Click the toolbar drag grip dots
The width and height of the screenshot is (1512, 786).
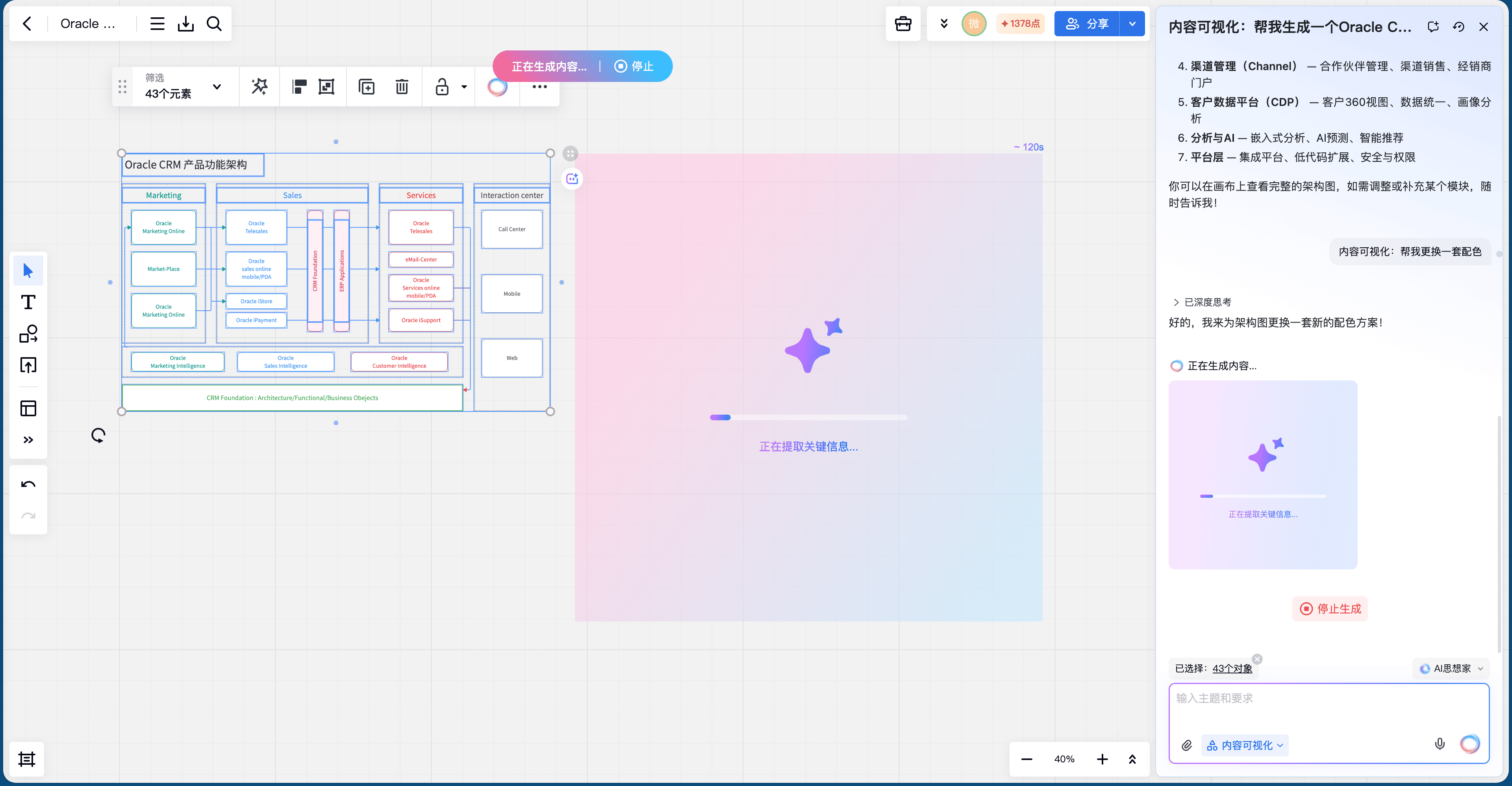point(122,87)
